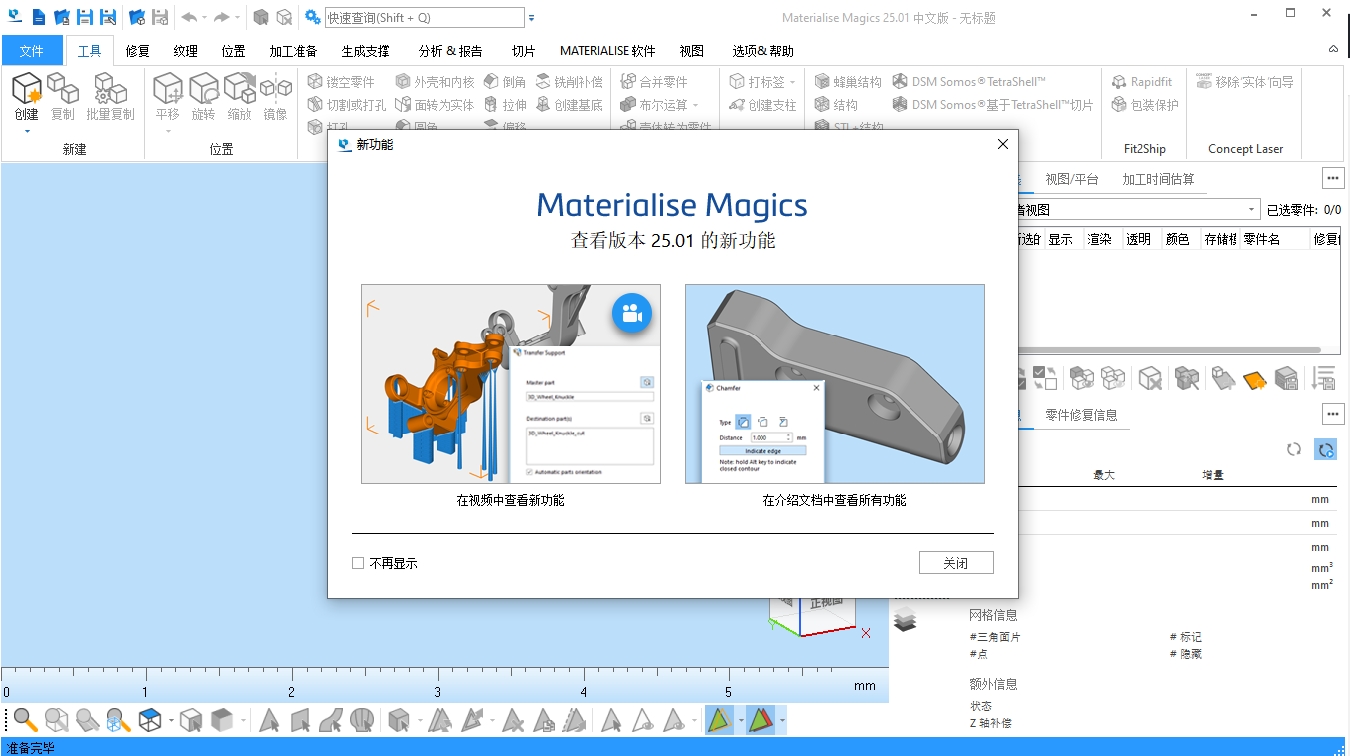The image size is (1350, 756).
Task: Switch to the 生成支撑 ribbon tab
Action: [x=365, y=50]
